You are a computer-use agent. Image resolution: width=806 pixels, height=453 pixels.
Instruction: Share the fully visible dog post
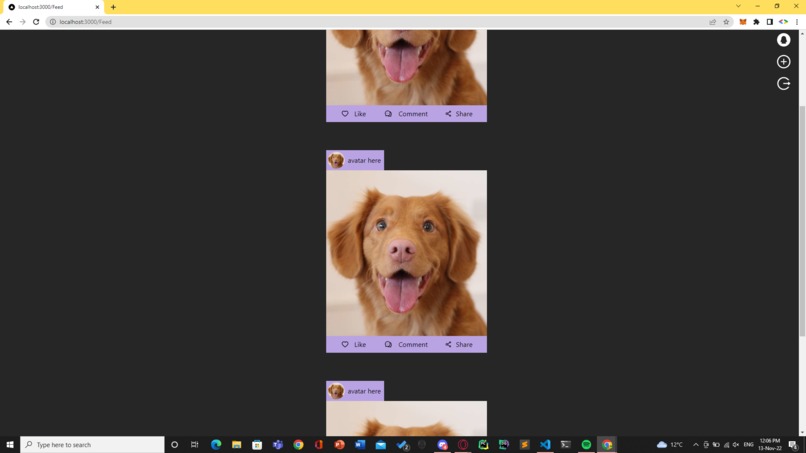click(x=459, y=345)
